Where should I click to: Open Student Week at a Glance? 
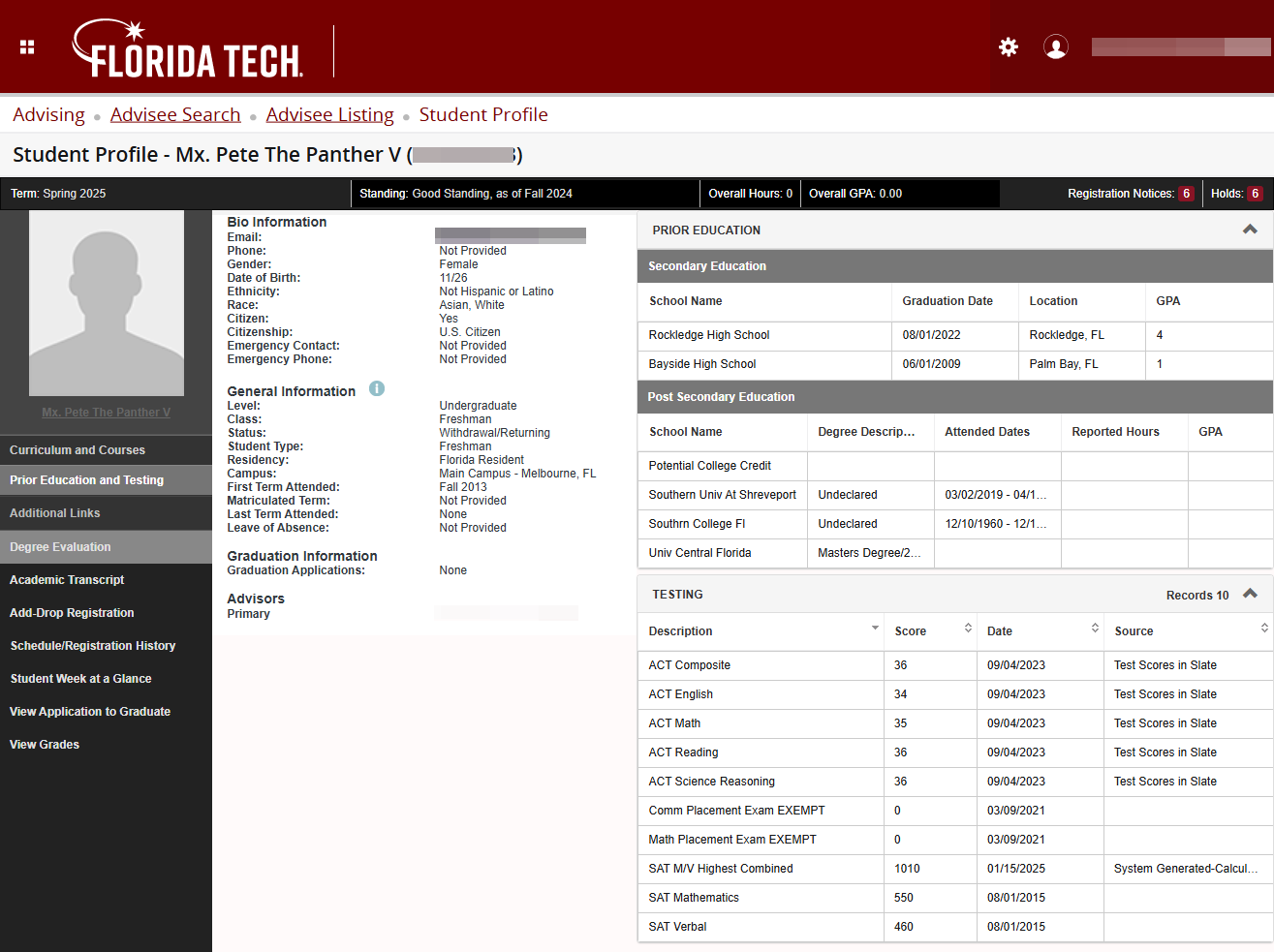click(x=80, y=679)
